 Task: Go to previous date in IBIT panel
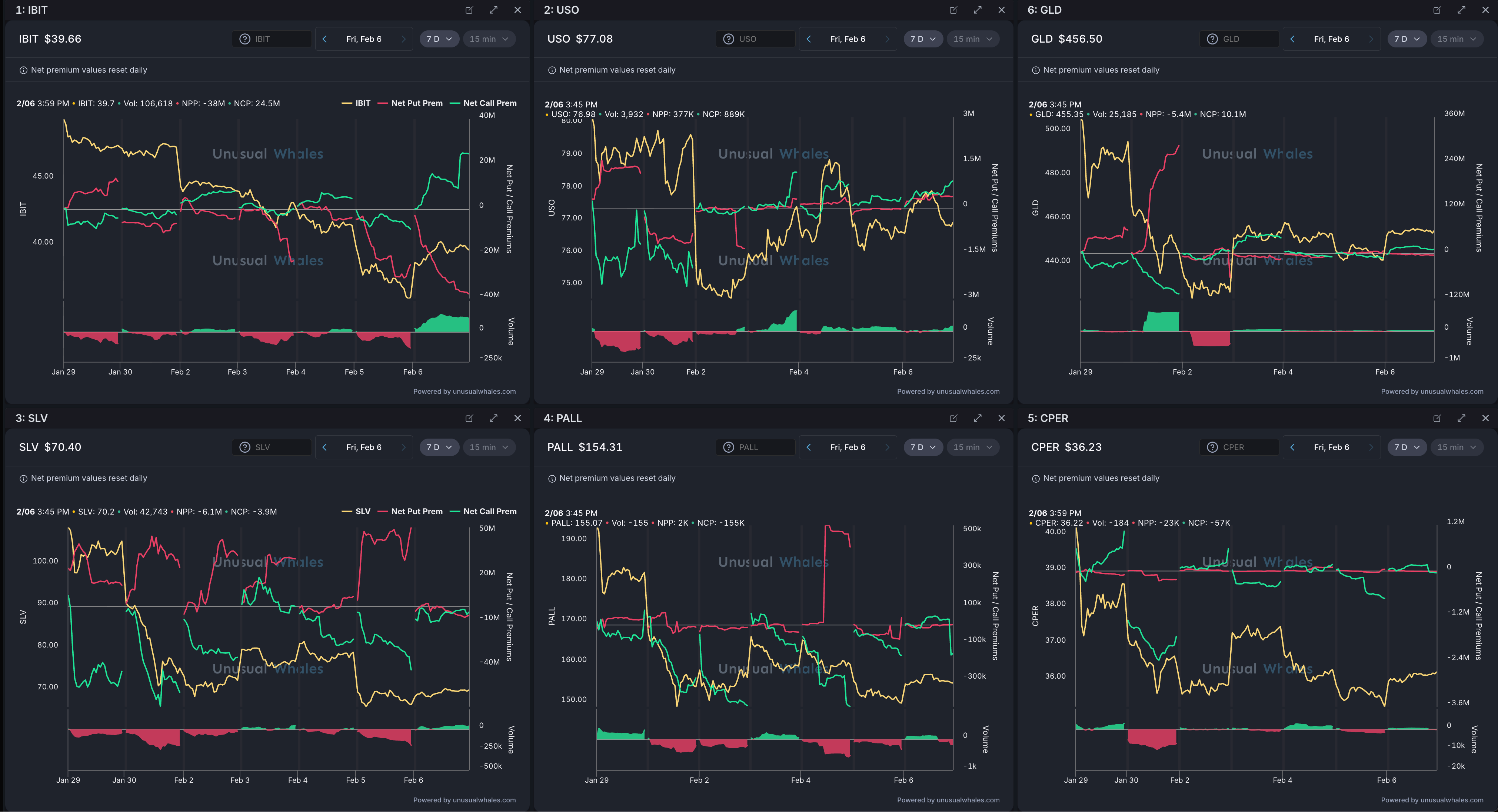(x=324, y=39)
